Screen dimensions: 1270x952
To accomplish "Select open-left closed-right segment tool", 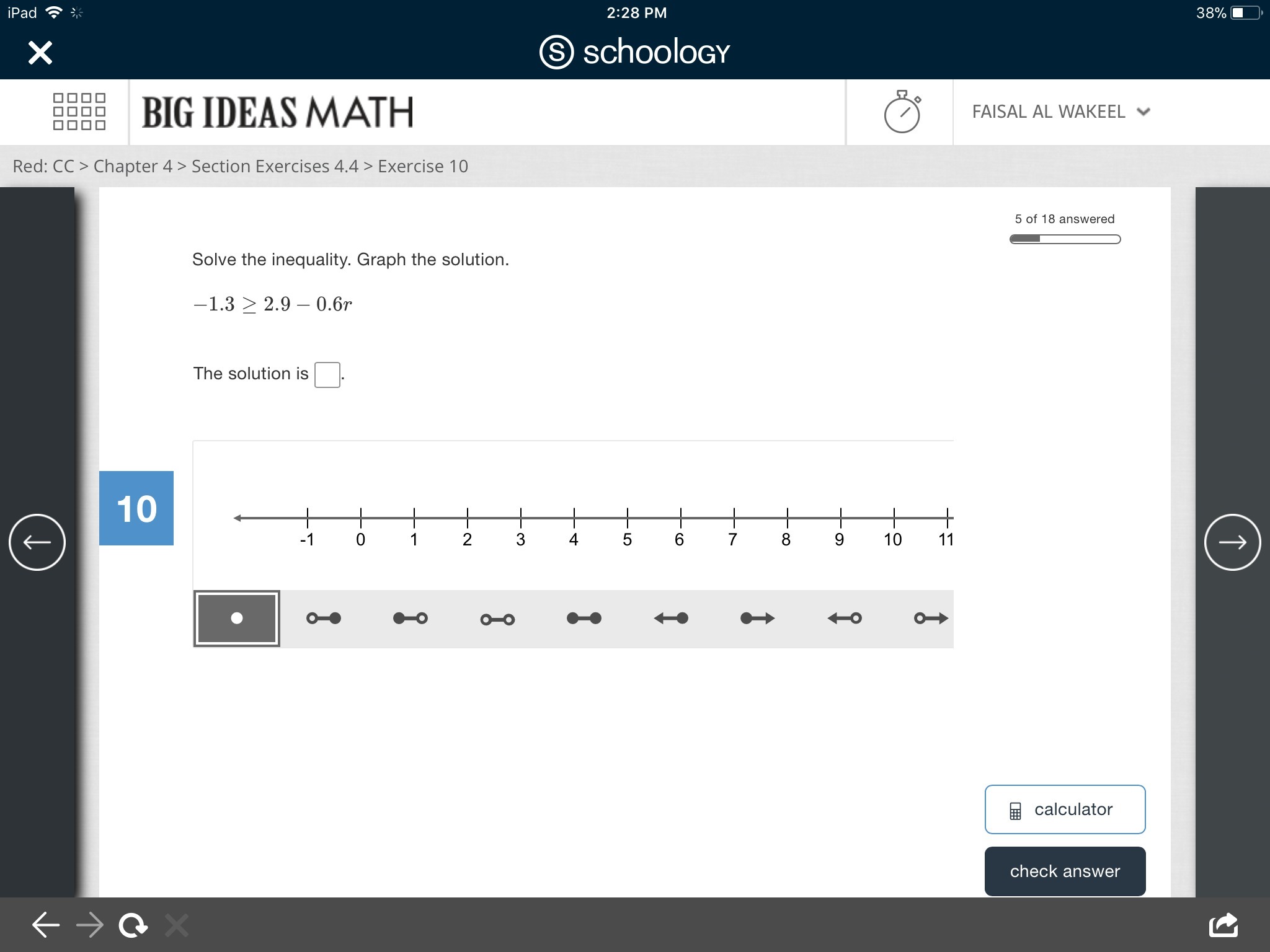I will (x=324, y=618).
